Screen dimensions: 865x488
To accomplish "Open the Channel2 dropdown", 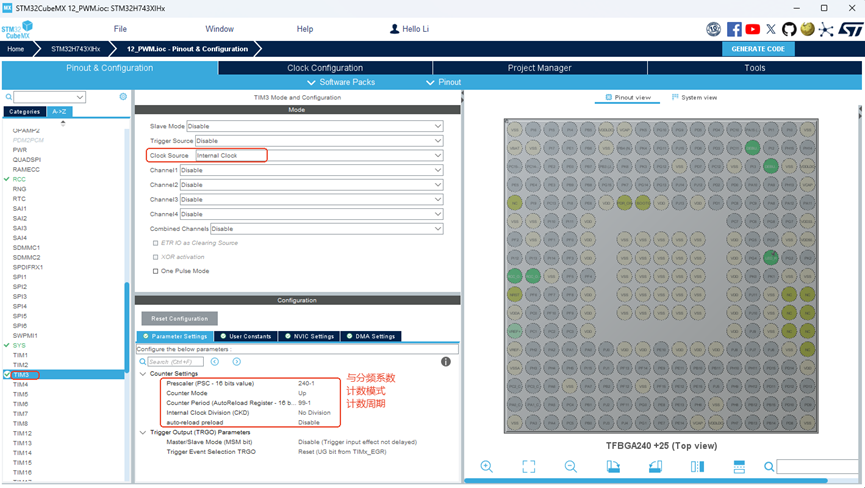I will [x=311, y=185].
